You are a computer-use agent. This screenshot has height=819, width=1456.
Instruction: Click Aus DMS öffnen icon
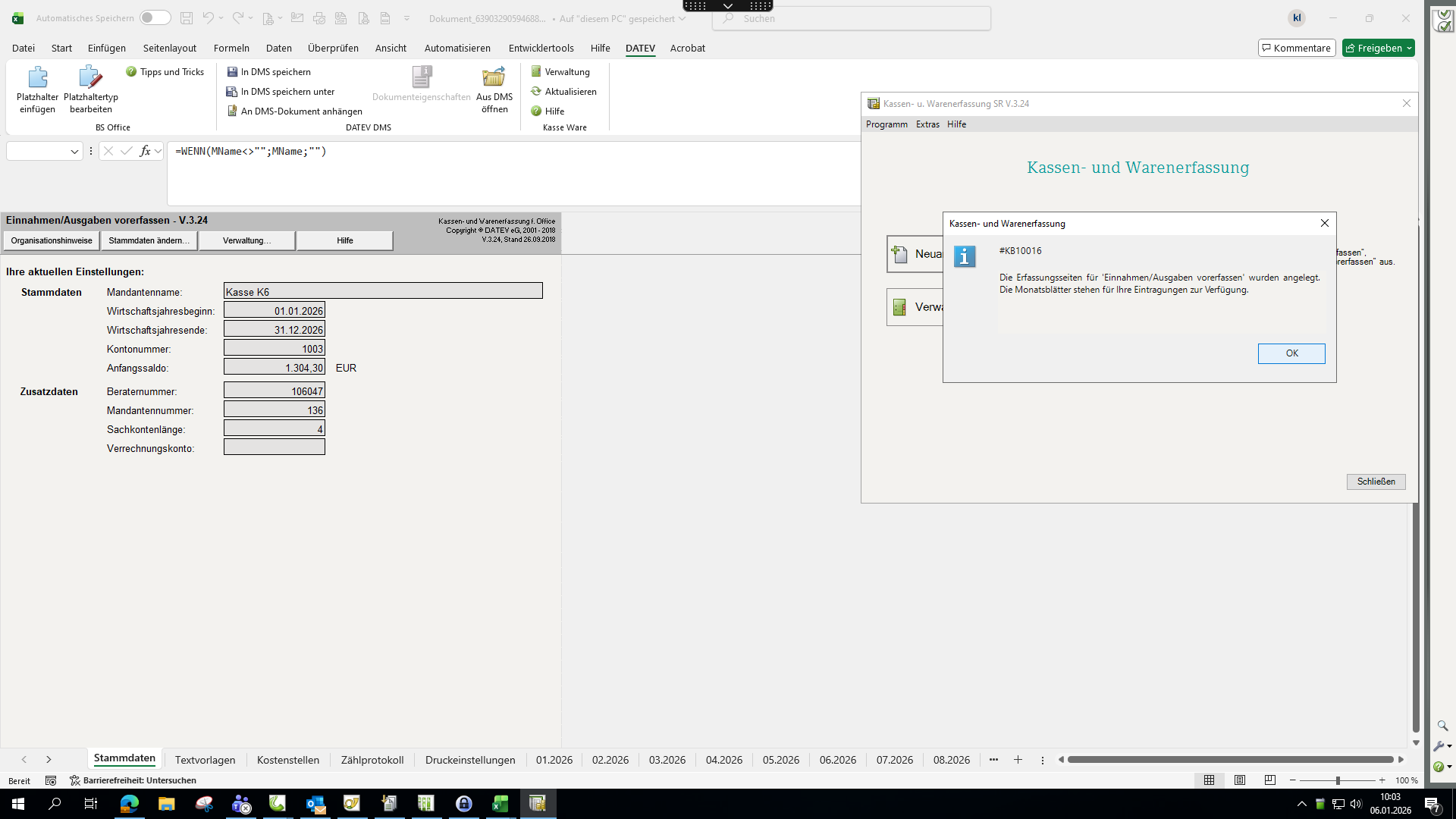click(x=494, y=77)
